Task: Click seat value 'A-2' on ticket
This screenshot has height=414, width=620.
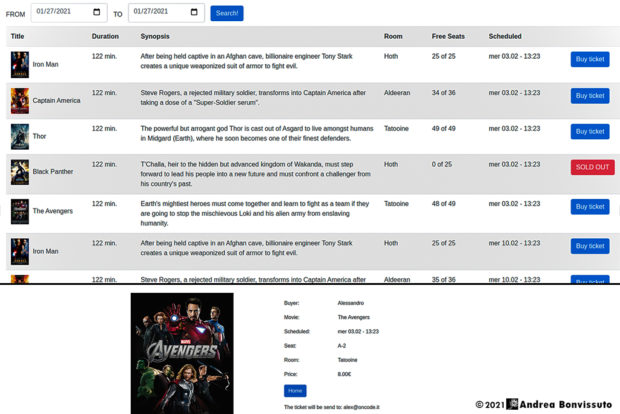Action: [x=342, y=346]
